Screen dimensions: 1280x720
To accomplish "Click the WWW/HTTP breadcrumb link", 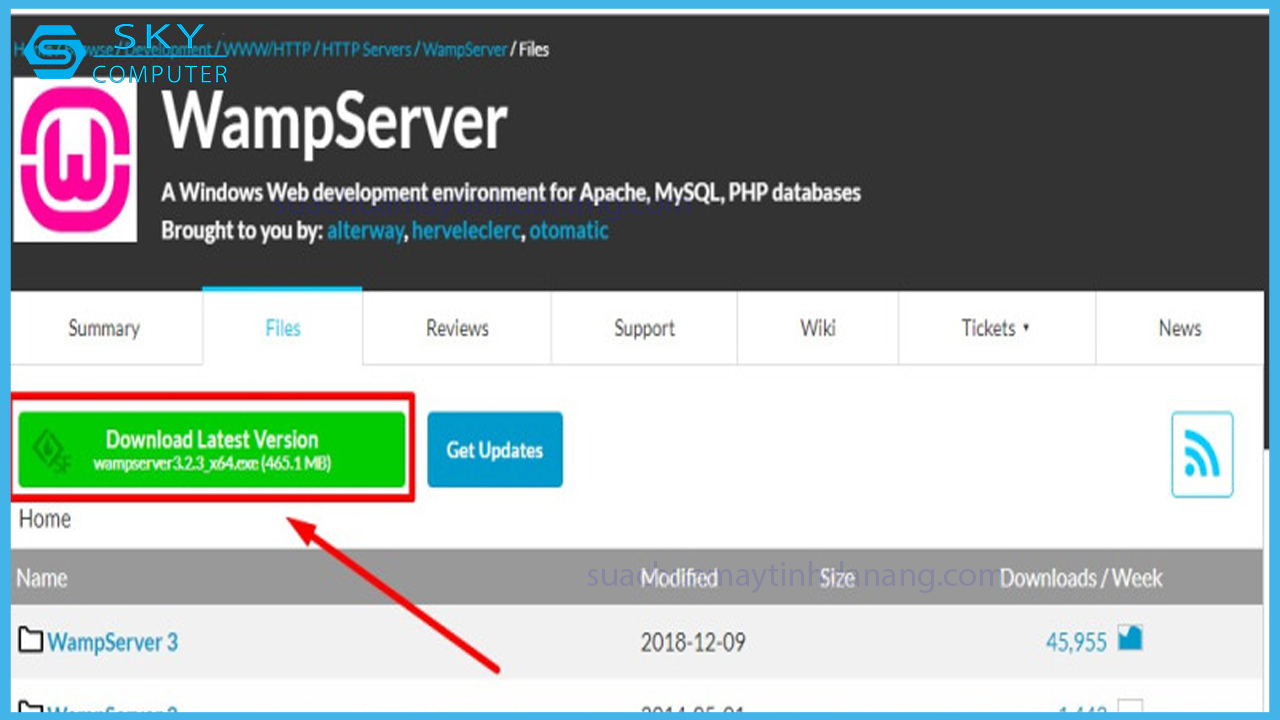I will [x=265, y=49].
